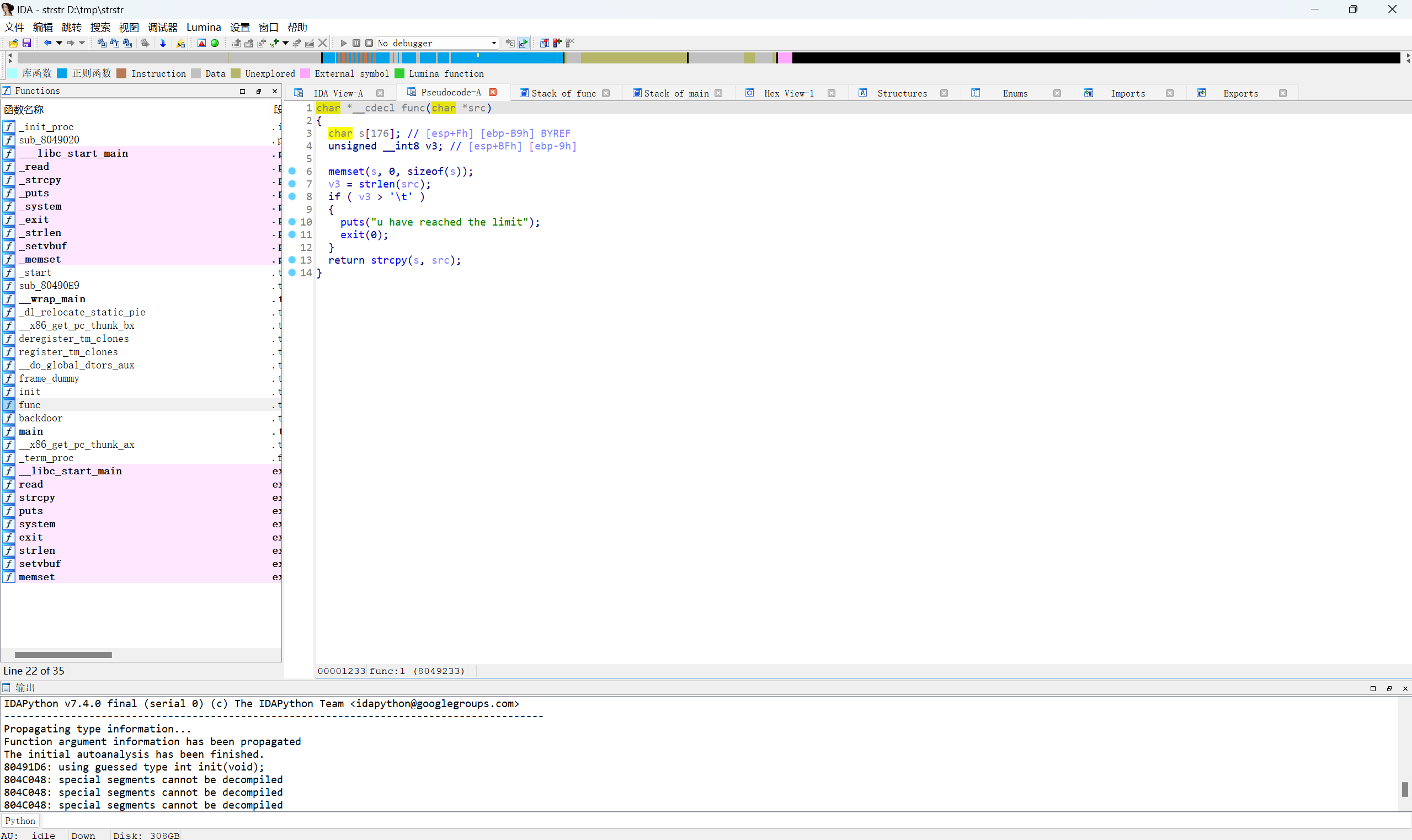The width and height of the screenshot is (1412, 840).
Task: Close the Functions panel
Action: pyautogui.click(x=275, y=91)
